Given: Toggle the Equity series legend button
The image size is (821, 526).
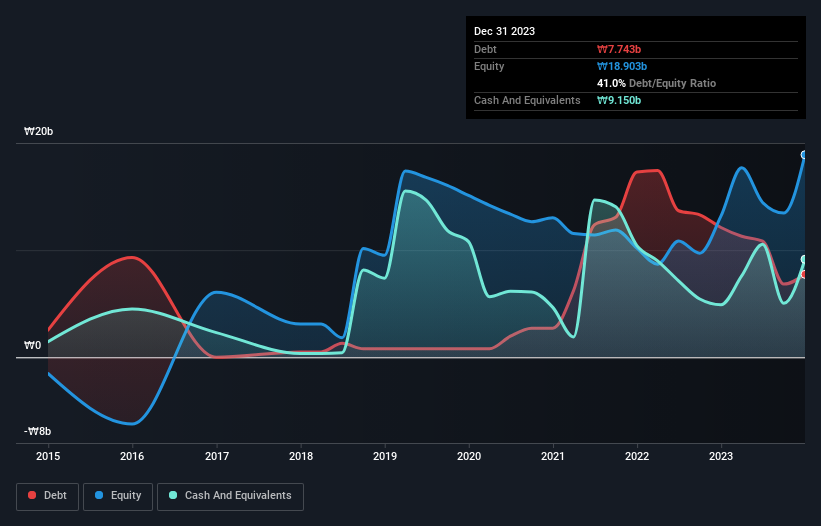Looking at the screenshot, I should (118, 496).
